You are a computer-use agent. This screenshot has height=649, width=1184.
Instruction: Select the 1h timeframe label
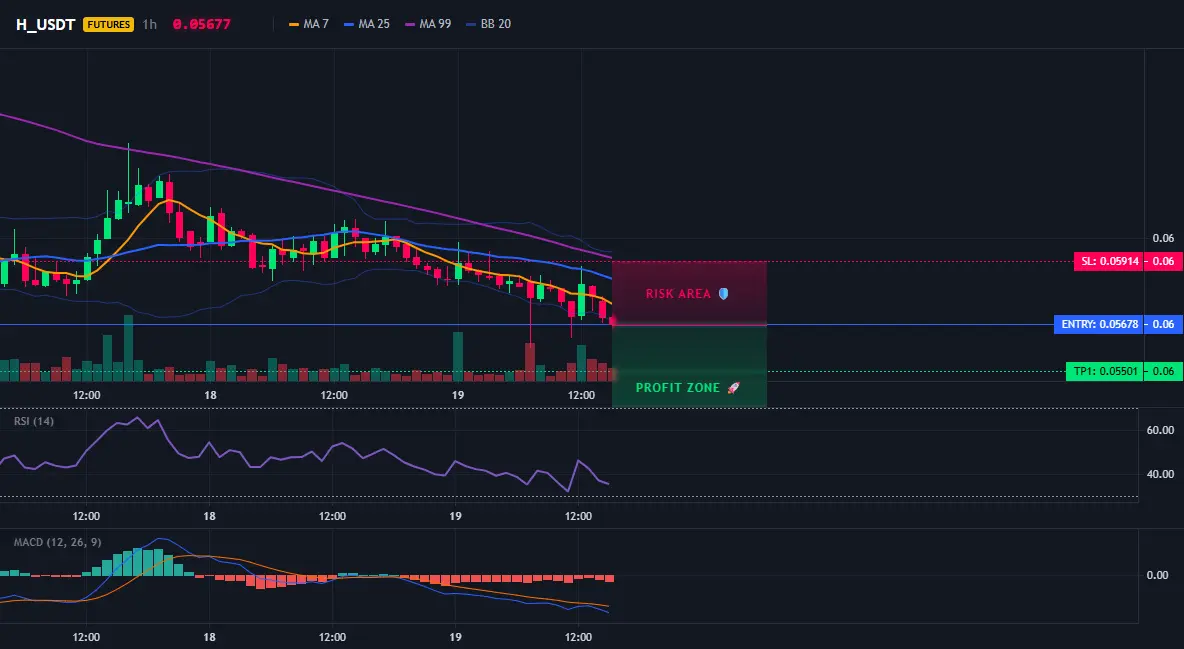[x=150, y=24]
